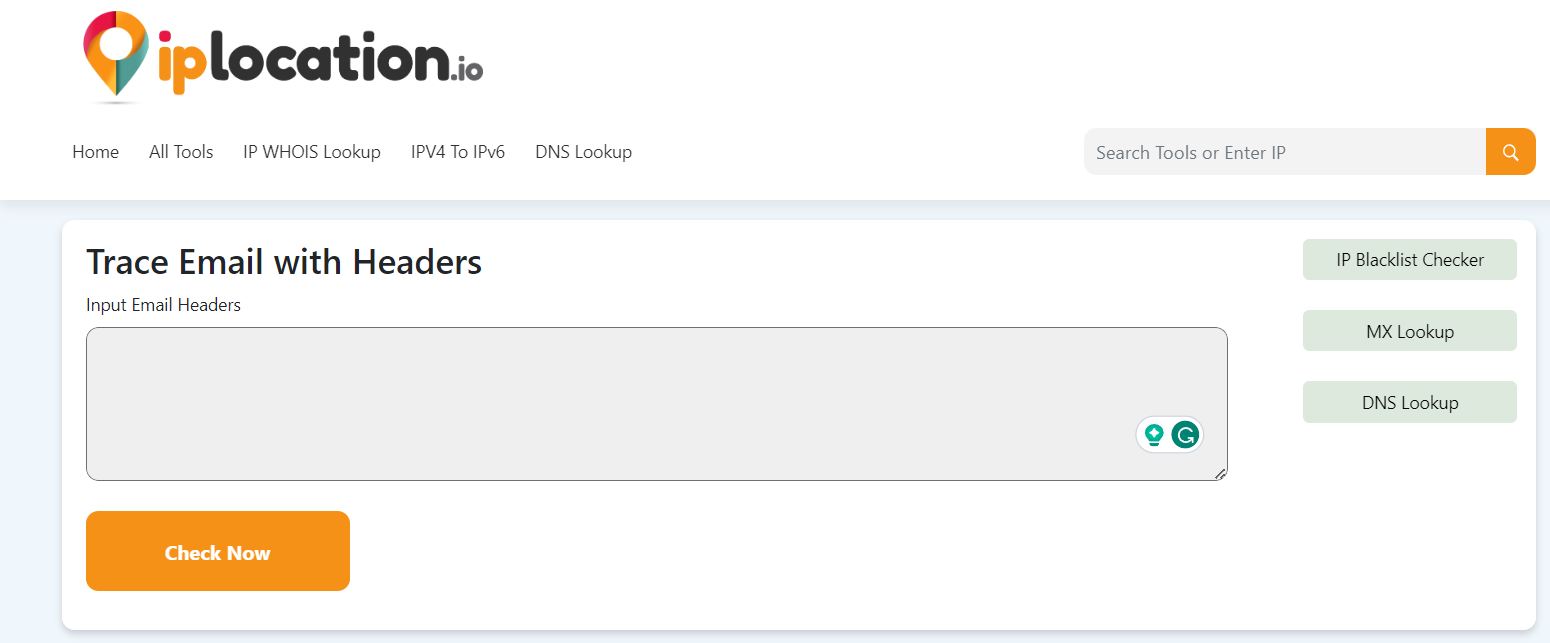Click the iplocation.io logo text
The height and width of the screenshot is (643, 1550).
(x=320, y=62)
